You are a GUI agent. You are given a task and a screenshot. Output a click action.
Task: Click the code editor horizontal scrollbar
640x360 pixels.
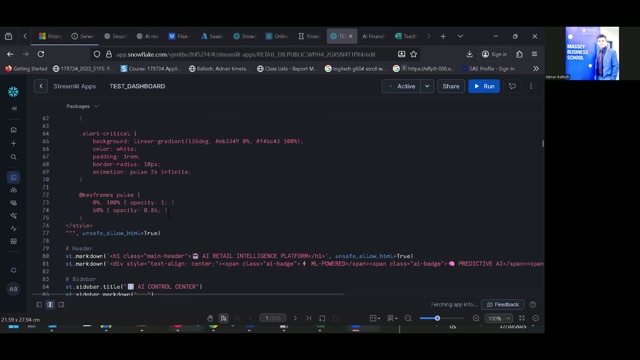coord(189,294)
